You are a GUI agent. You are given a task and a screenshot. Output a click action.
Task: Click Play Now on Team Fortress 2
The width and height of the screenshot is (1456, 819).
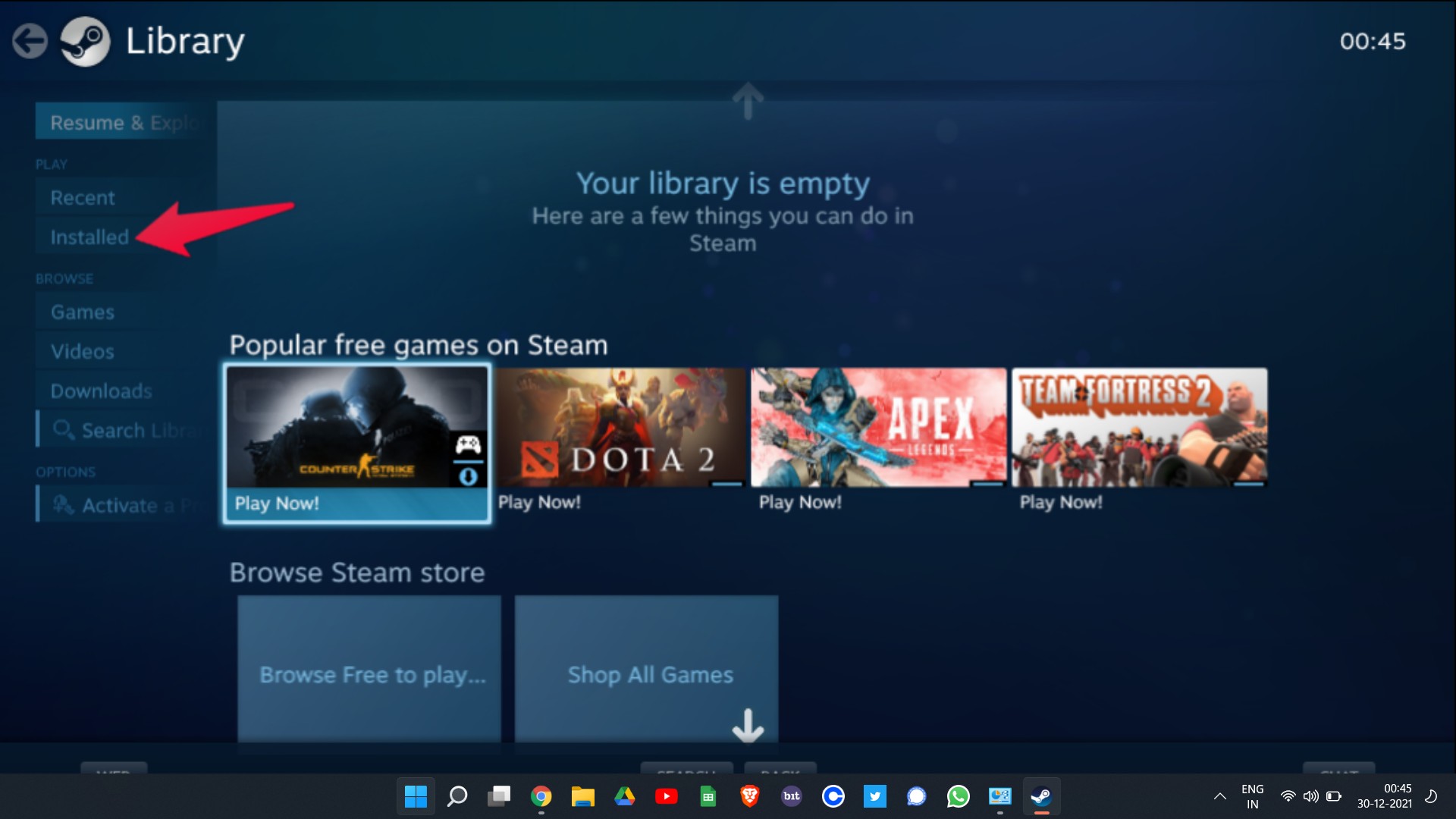1060,502
